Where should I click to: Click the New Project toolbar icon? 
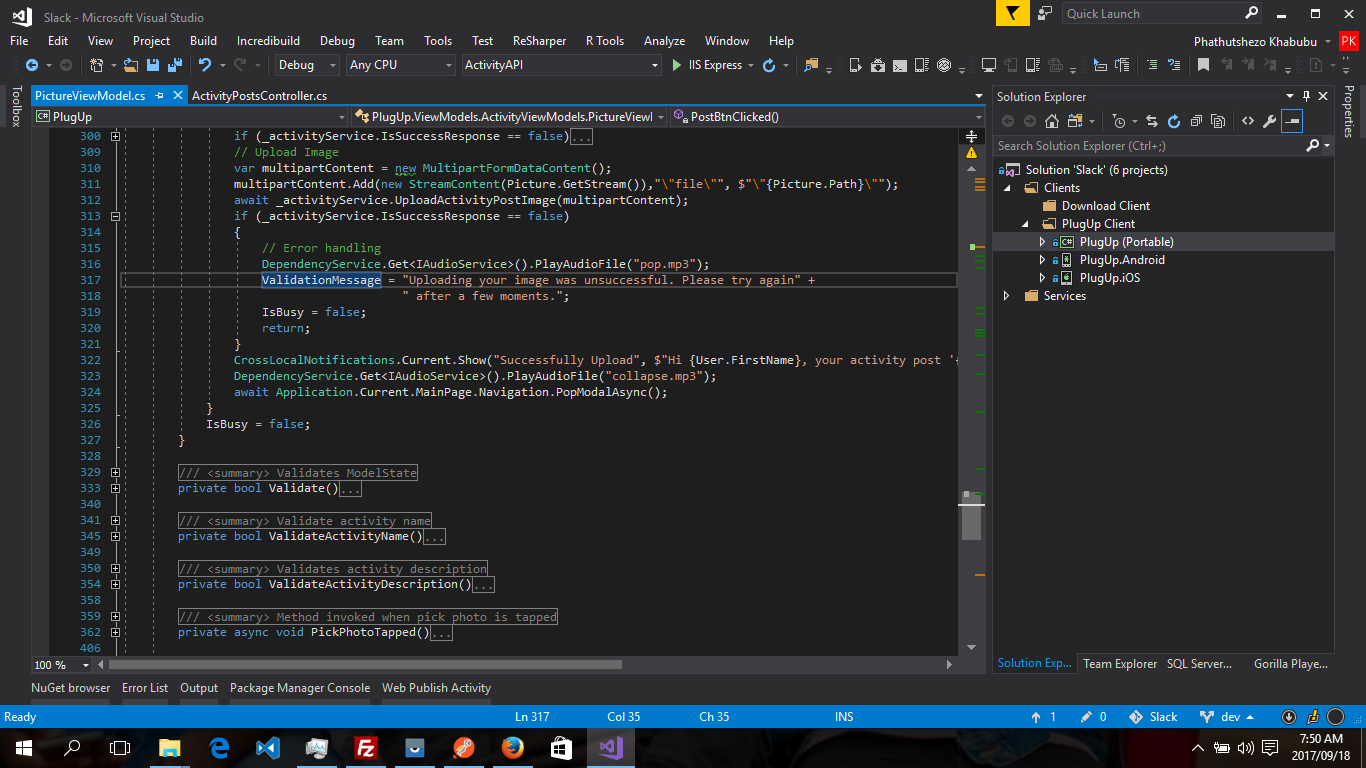pos(98,65)
